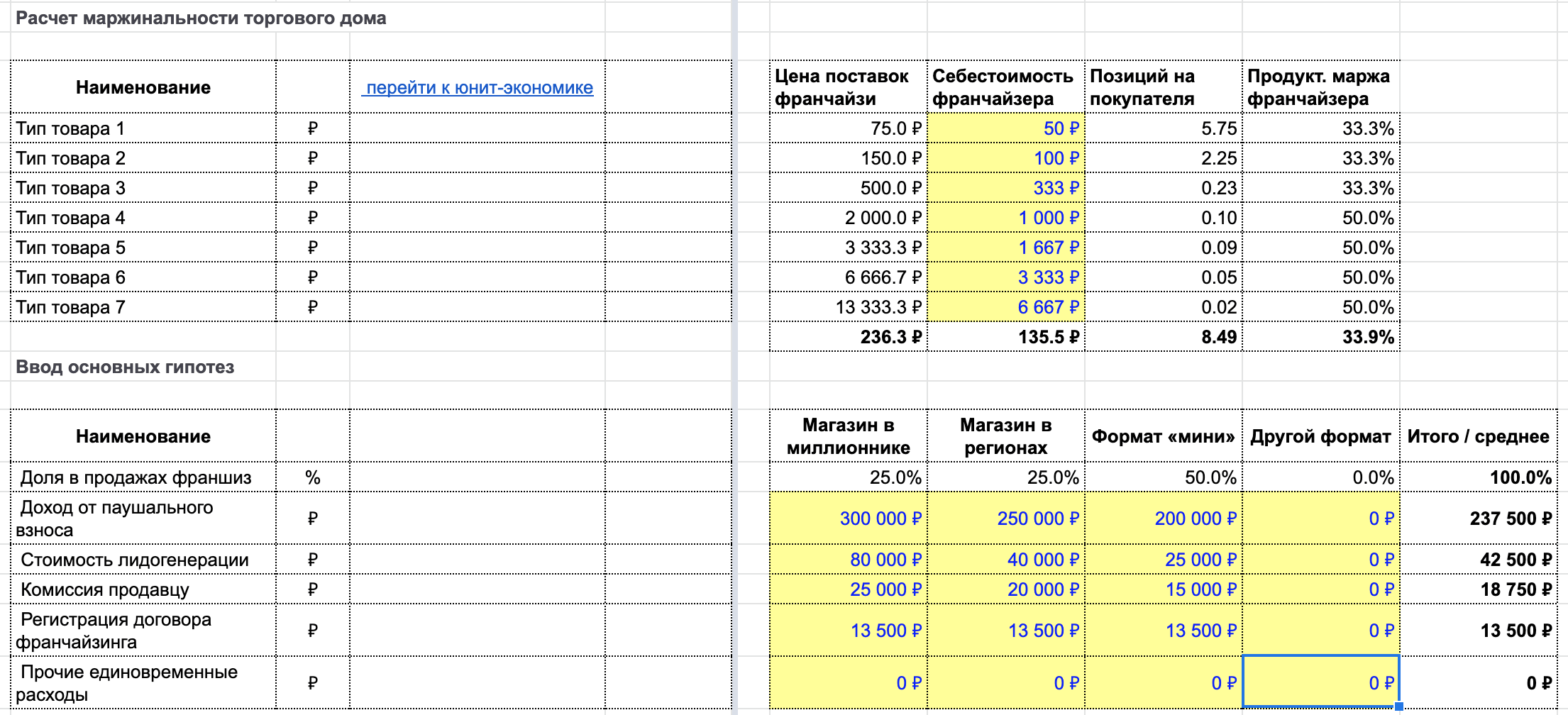The height and width of the screenshot is (715, 1568).
Task: Select the 'Тип товара 1' row label
Action: point(70,128)
